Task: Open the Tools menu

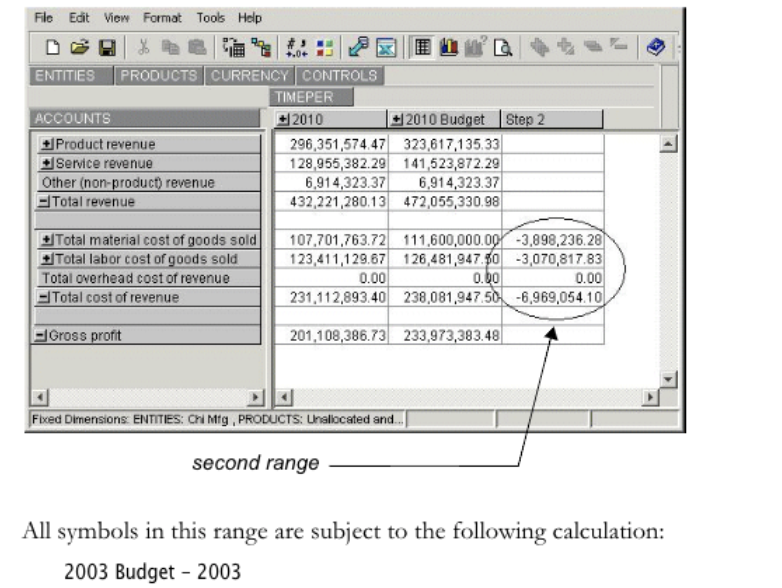Action: pyautogui.click(x=210, y=18)
